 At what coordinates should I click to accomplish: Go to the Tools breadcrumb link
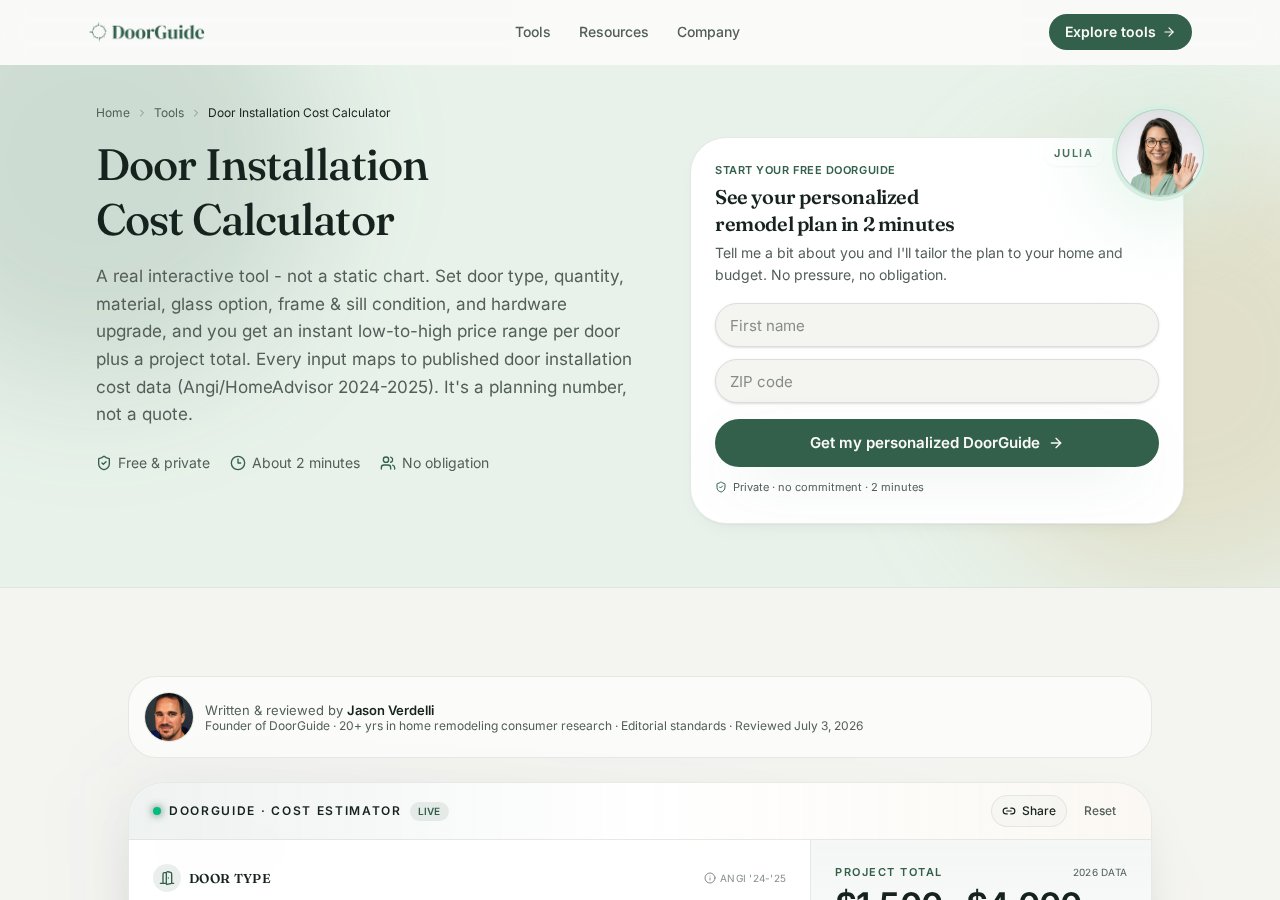click(x=169, y=113)
